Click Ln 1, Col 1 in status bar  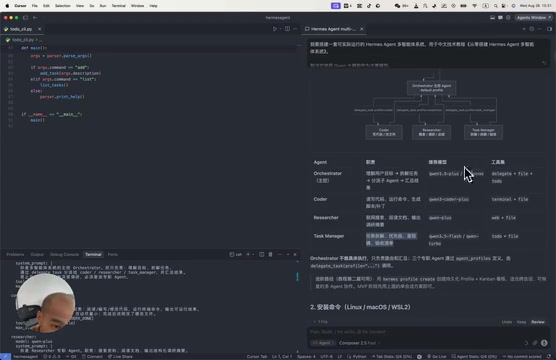(282, 356)
